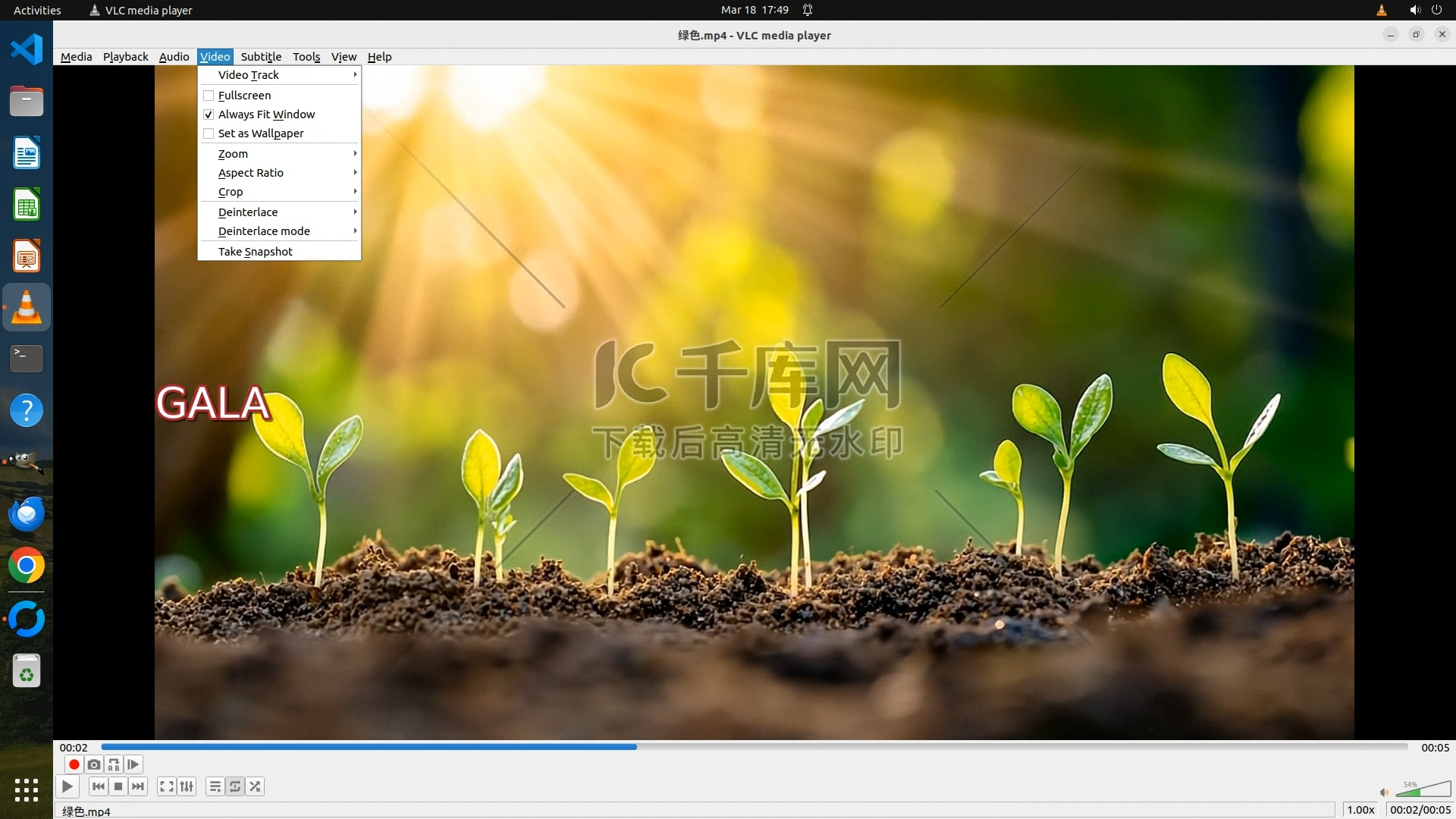1456x819 pixels.
Task: Click the frame-by-frame button
Action: (x=133, y=764)
